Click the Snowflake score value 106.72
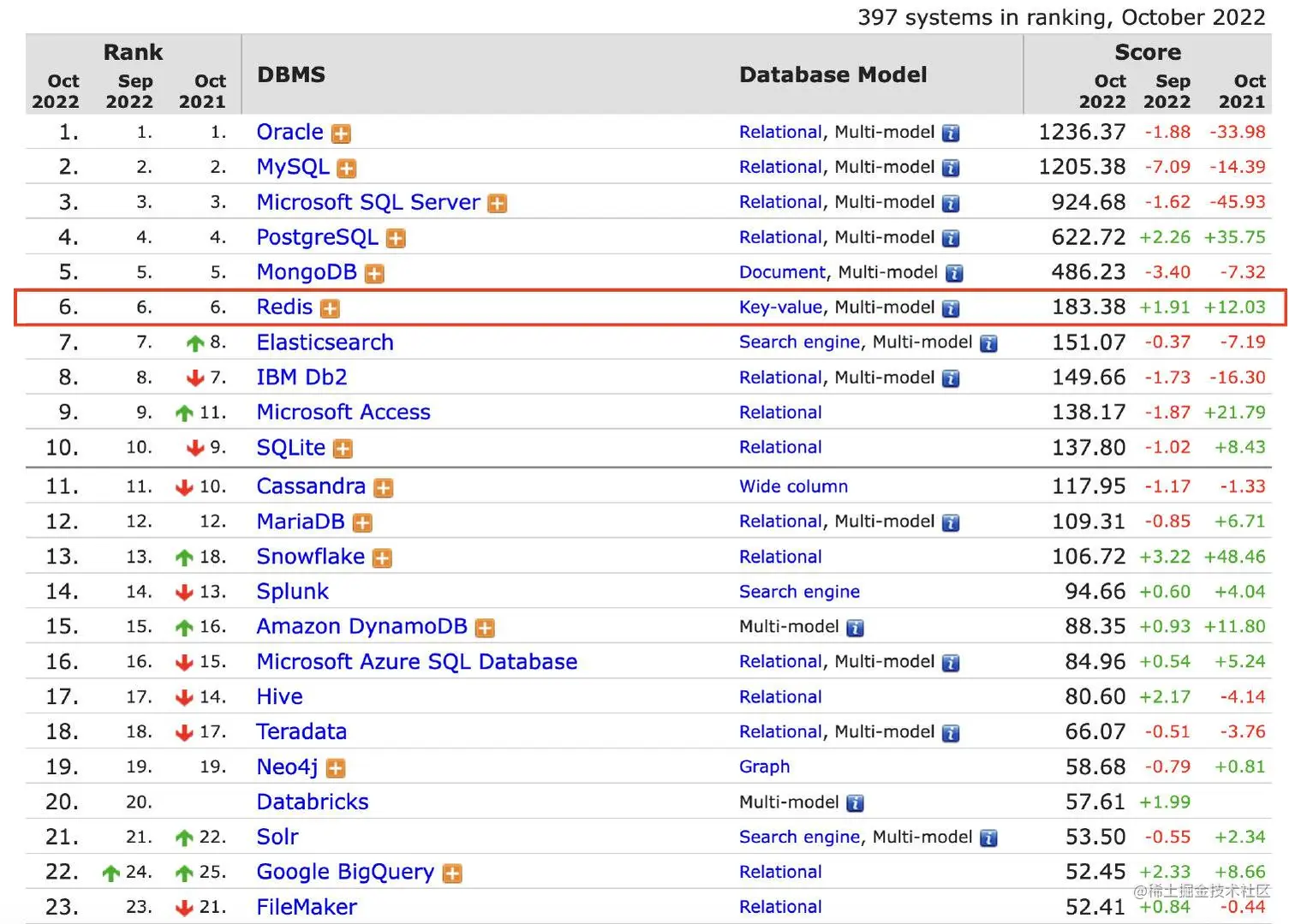Viewport: 1295px width, 924px height. coord(1089,557)
